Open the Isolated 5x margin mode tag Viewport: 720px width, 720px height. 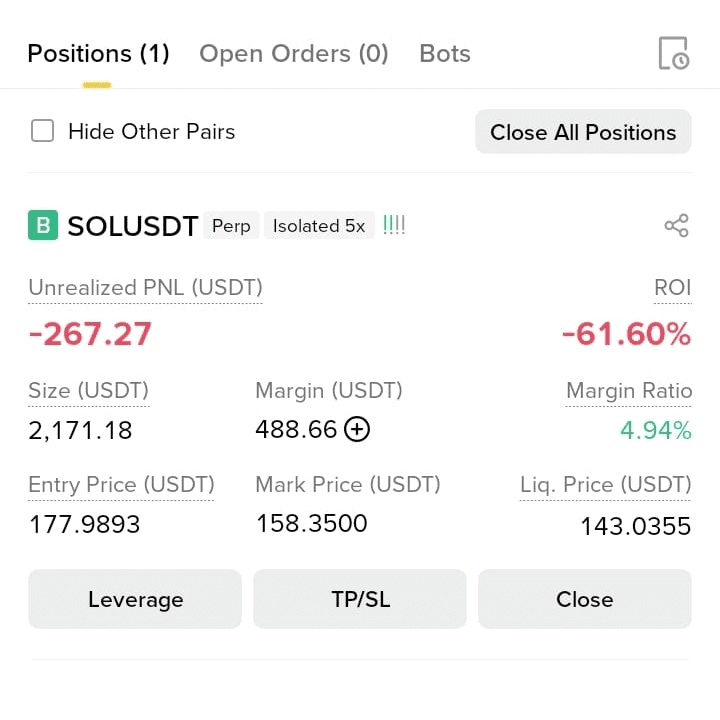pyautogui.click(x=319, y=225)
